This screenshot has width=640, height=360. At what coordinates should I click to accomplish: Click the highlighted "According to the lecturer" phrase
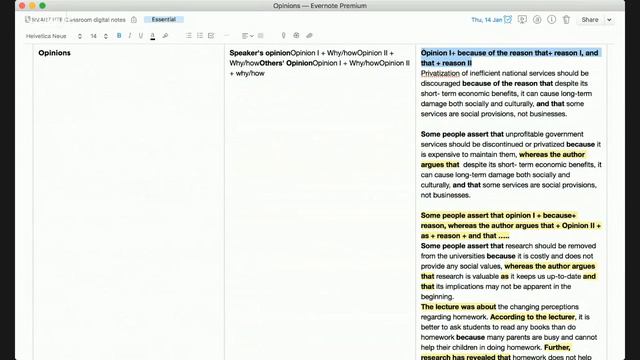point(532,317)
